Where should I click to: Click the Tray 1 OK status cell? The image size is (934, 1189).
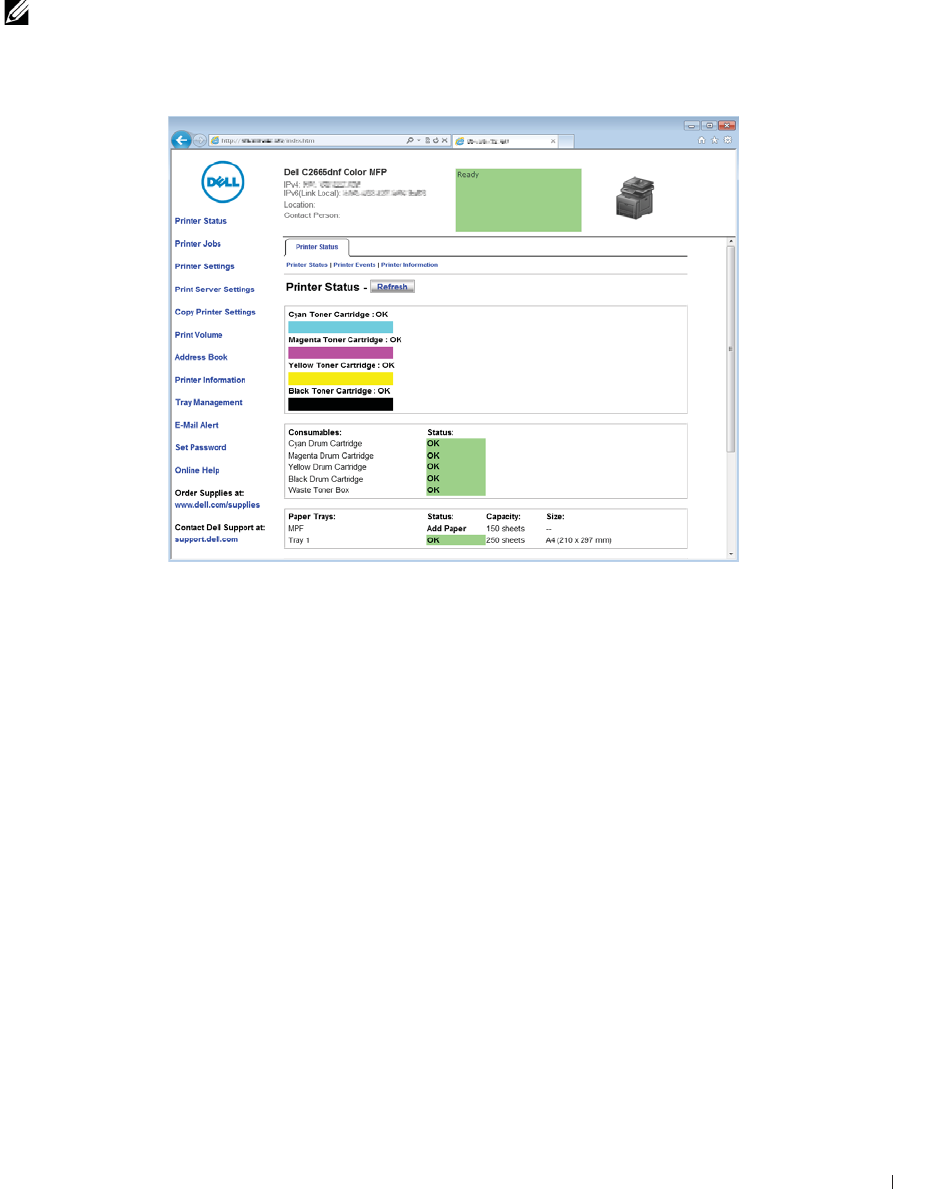pos(456,540)
